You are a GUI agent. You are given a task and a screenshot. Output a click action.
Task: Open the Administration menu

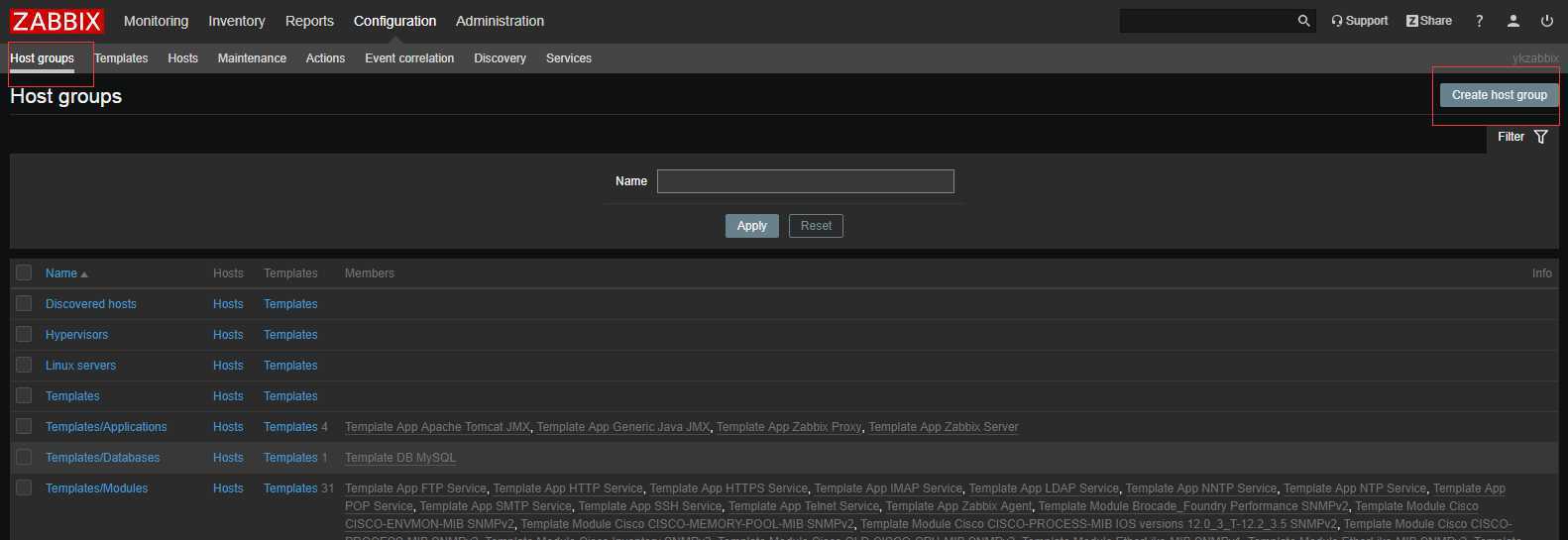point(500,21)
